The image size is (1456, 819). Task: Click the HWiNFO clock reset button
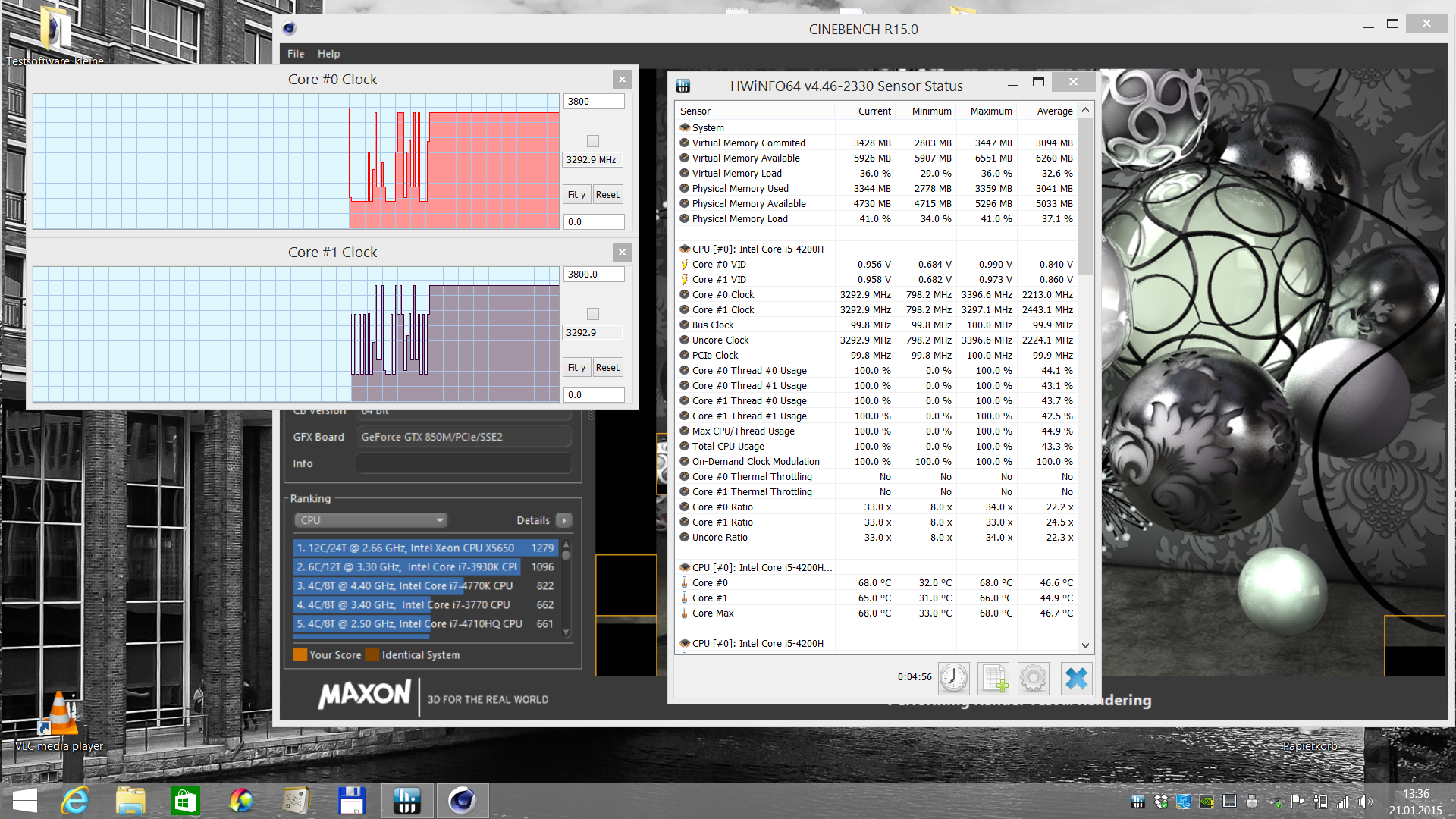(x=953, y=677)
